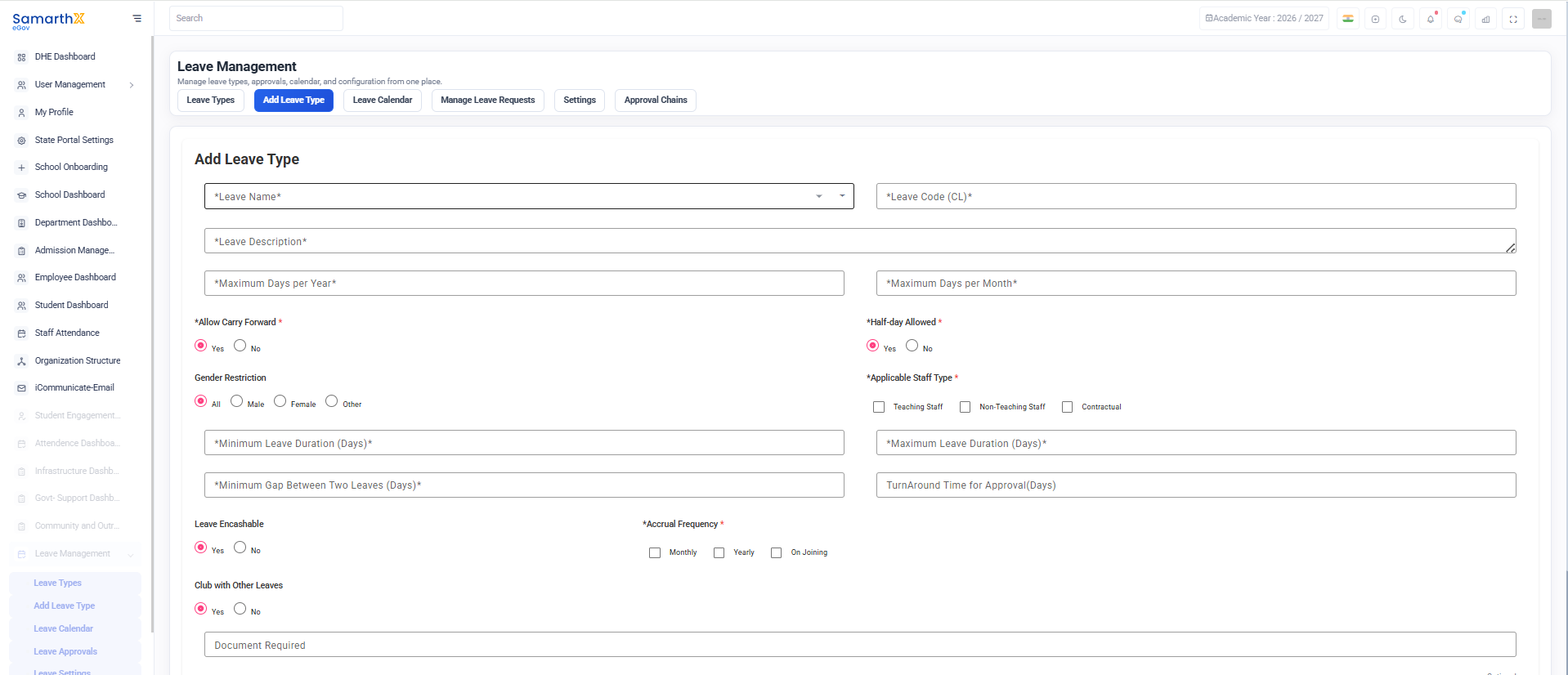The width and height of the screenshot is (1568, 675).
Task: Check Teaching Staff checkbox
Action: [x=879, y=407]
